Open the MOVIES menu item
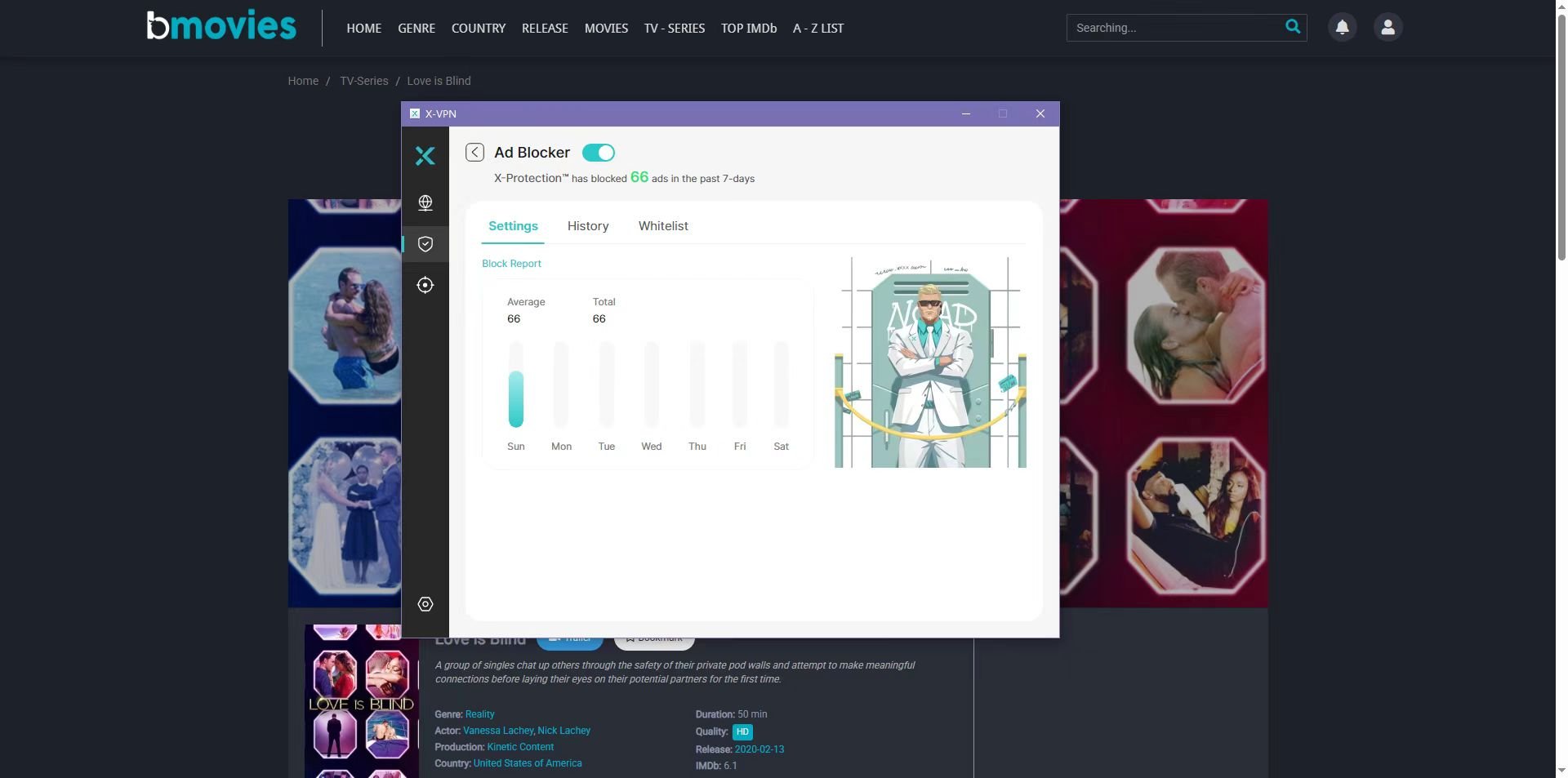The height and width of the screenshot is (778, 1568). tap(606, 28)
